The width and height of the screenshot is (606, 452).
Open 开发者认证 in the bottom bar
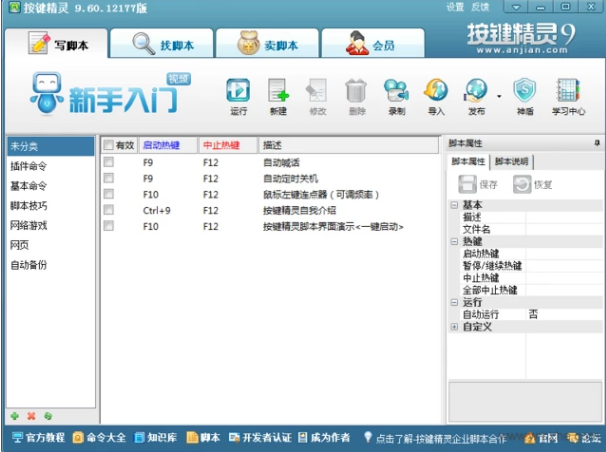click(x=260, y=438)
